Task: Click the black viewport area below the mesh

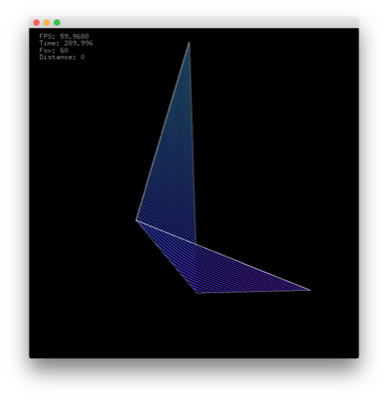Action: 193,327
